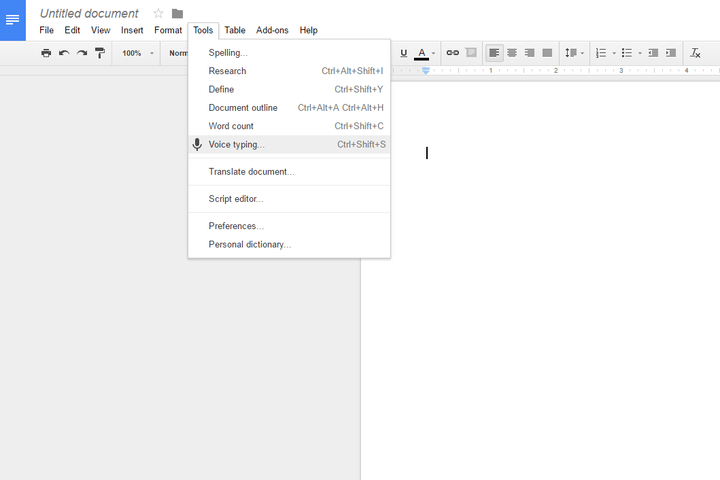Click the clear formatting icon

[x=695, y=53]
